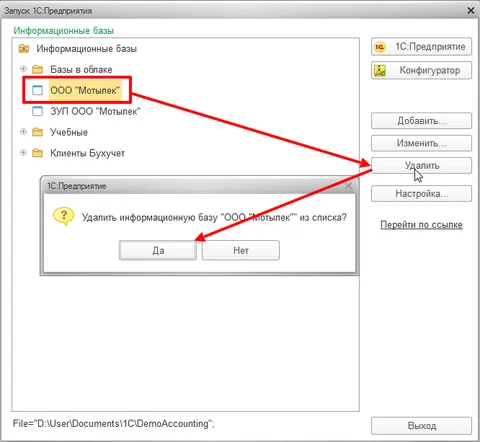480x442 pixels.
Task: Close the 1С:Предприятие confirmation dialog
Action: pos(348,186)
